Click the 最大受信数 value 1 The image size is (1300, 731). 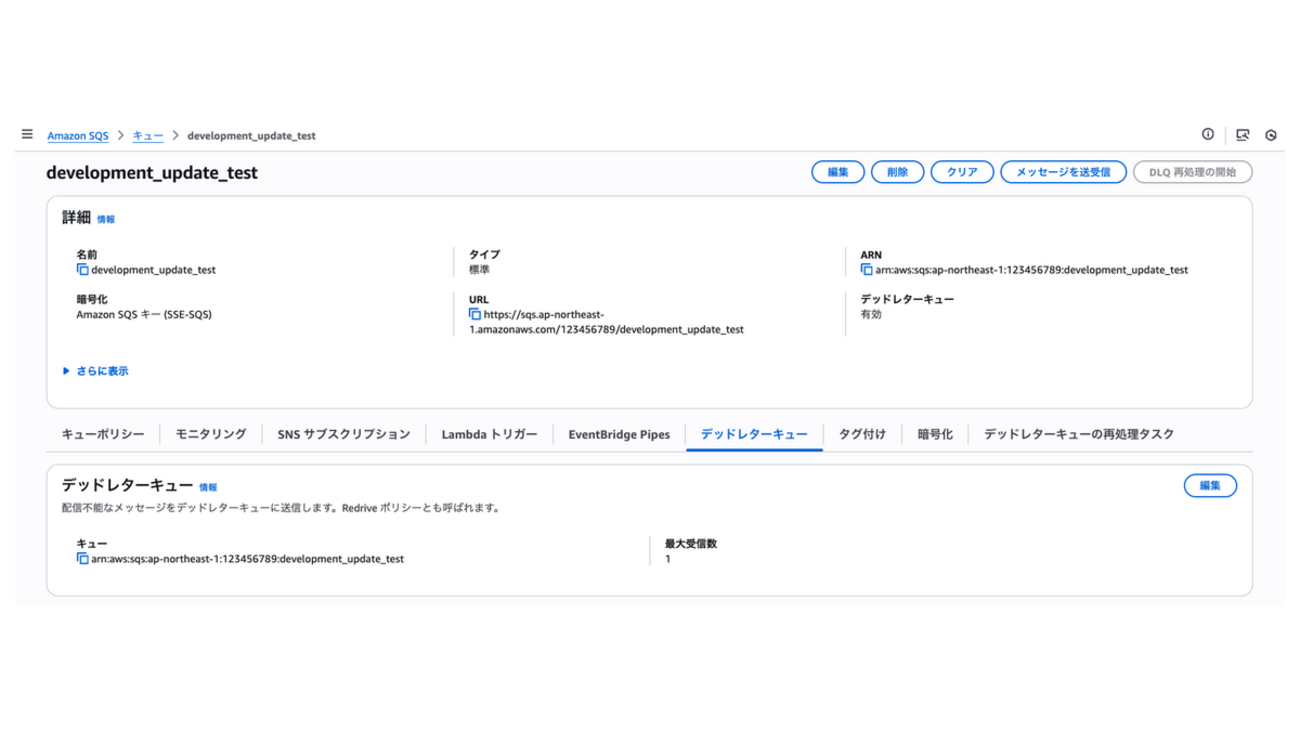(668, 559)
